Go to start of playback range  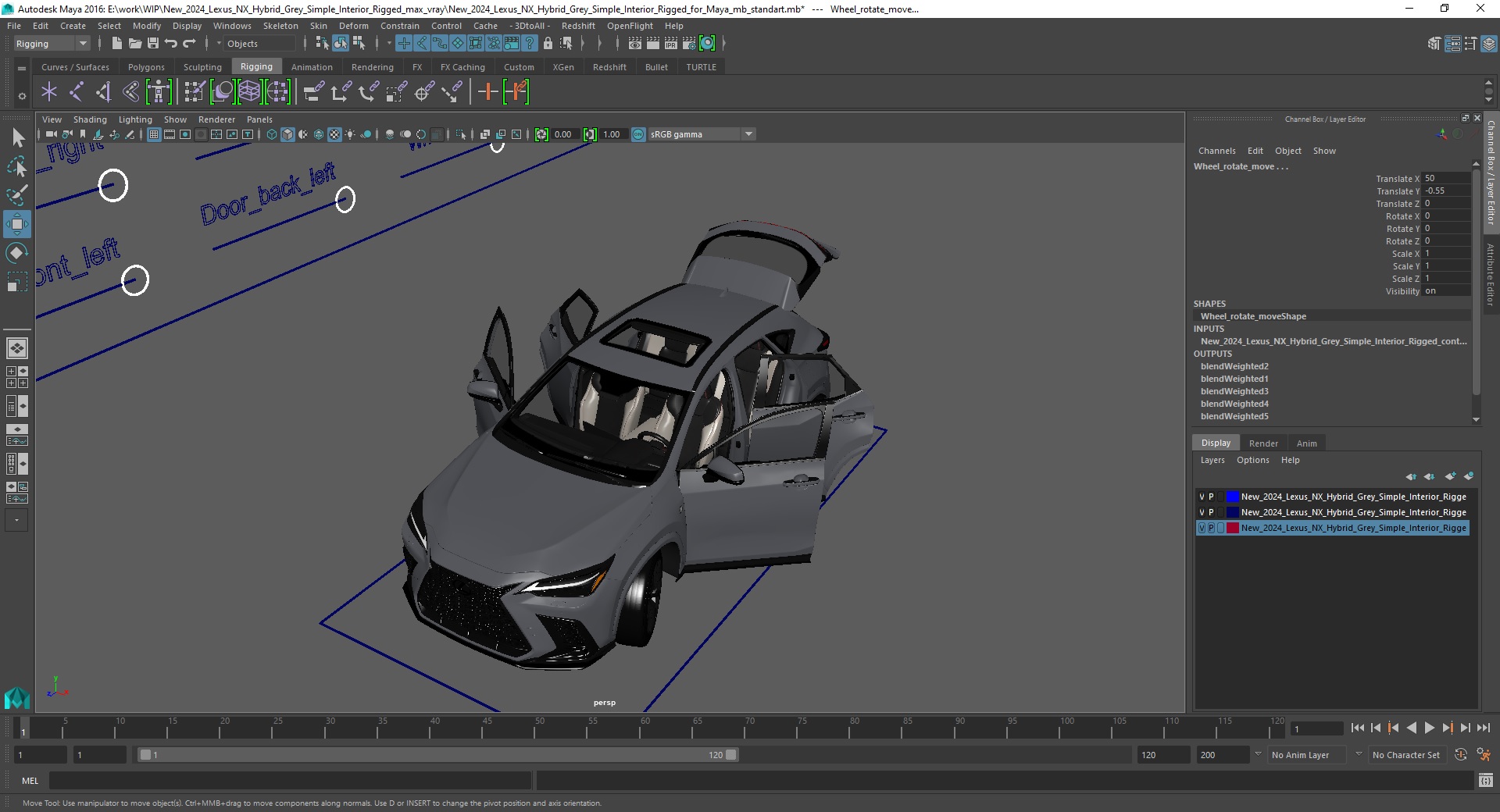1357,728
